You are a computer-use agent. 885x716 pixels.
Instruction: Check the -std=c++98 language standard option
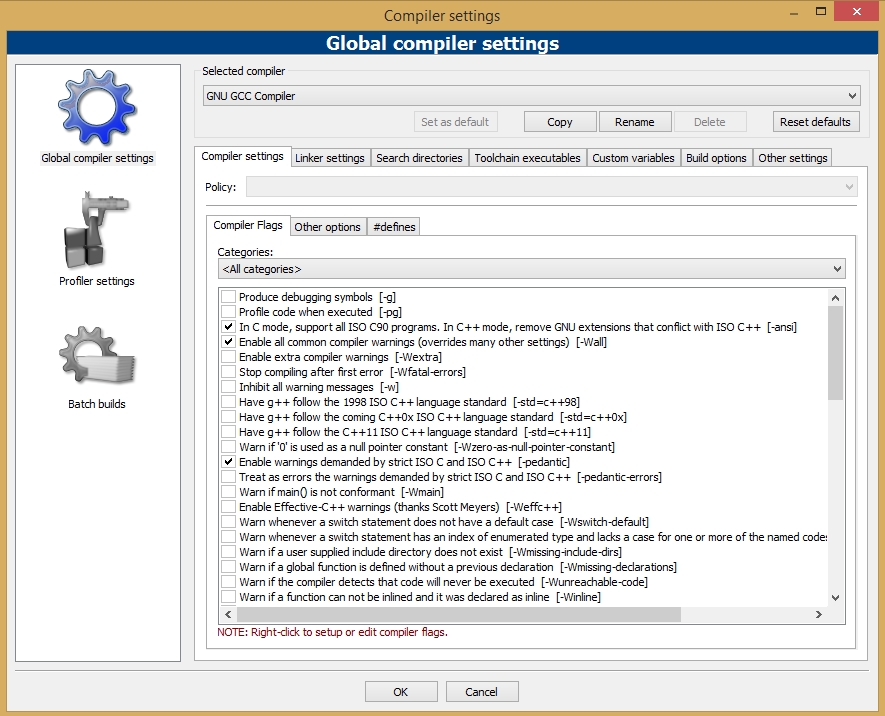point(228,402)
